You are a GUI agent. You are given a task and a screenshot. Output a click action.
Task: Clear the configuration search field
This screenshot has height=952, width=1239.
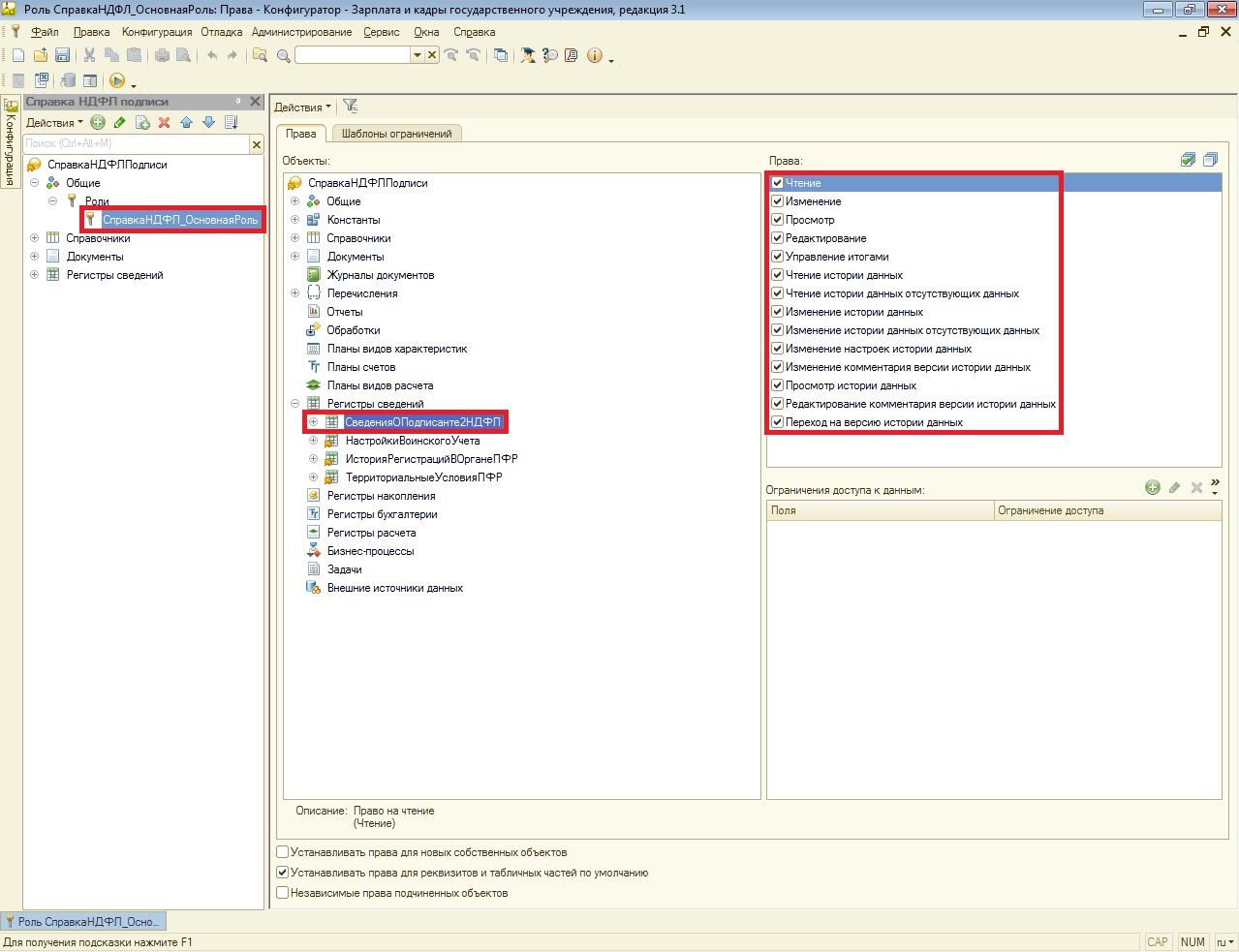click(257, 144)
